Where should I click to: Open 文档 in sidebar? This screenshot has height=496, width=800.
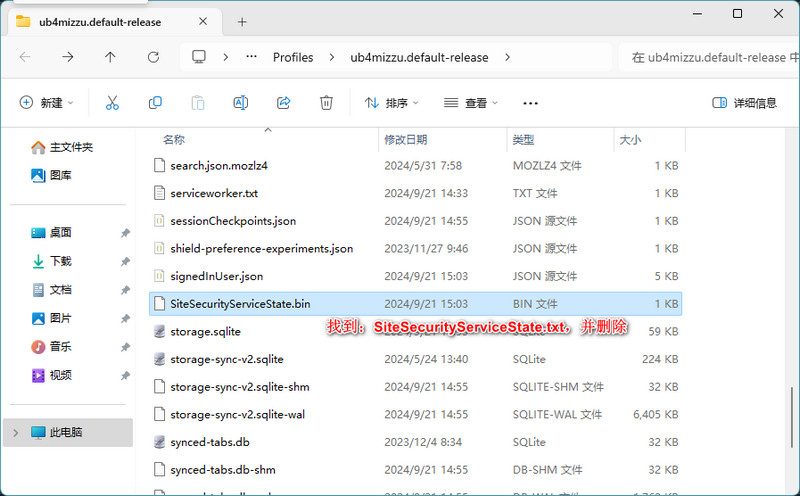[51, 290]
